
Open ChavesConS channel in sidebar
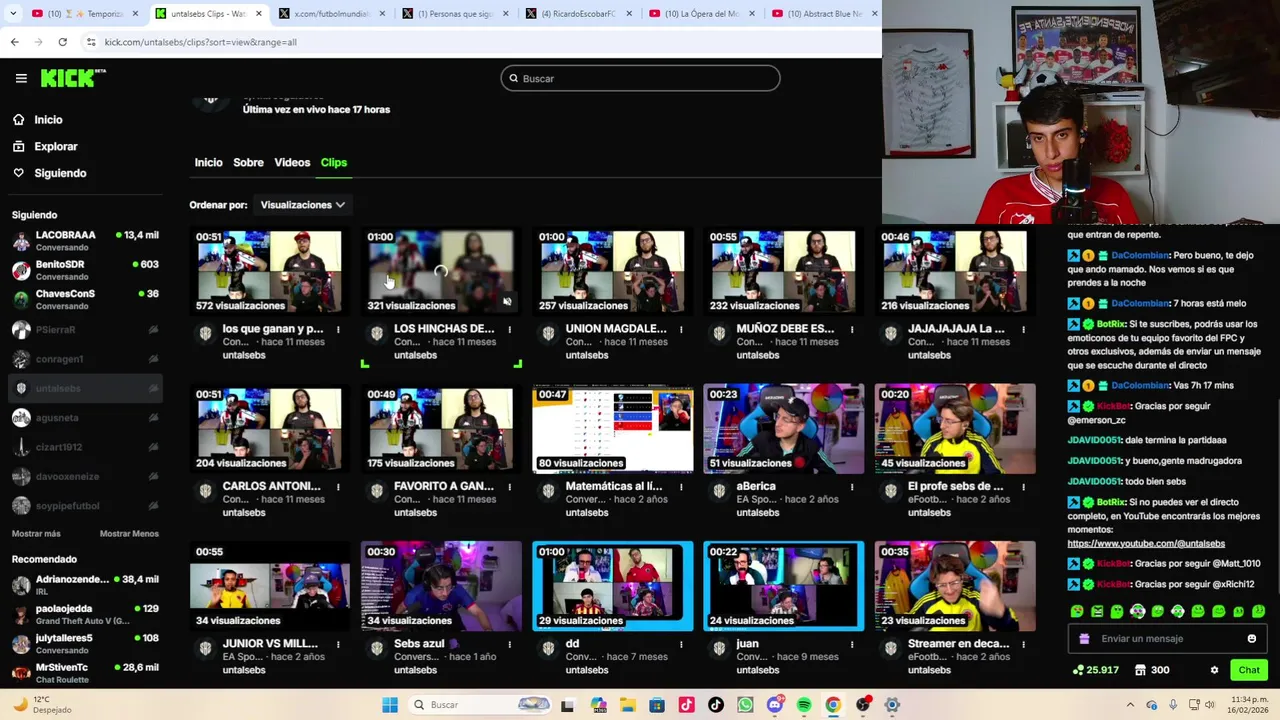85,299
